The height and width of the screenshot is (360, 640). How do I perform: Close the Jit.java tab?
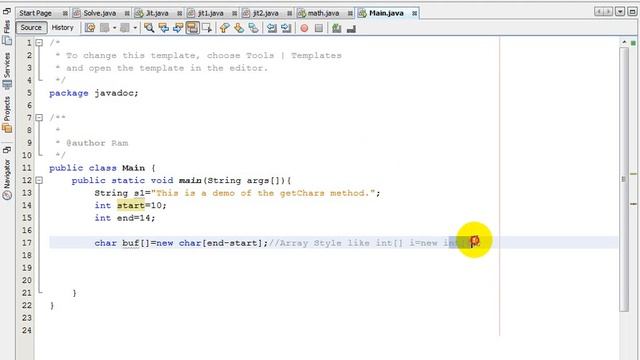[x=179, y=13]
